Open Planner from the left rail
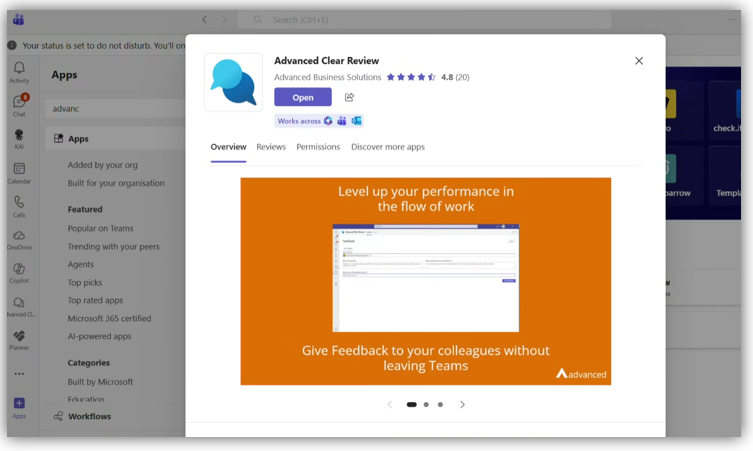Screen dimensions: 753x451 tap(19, 340)
